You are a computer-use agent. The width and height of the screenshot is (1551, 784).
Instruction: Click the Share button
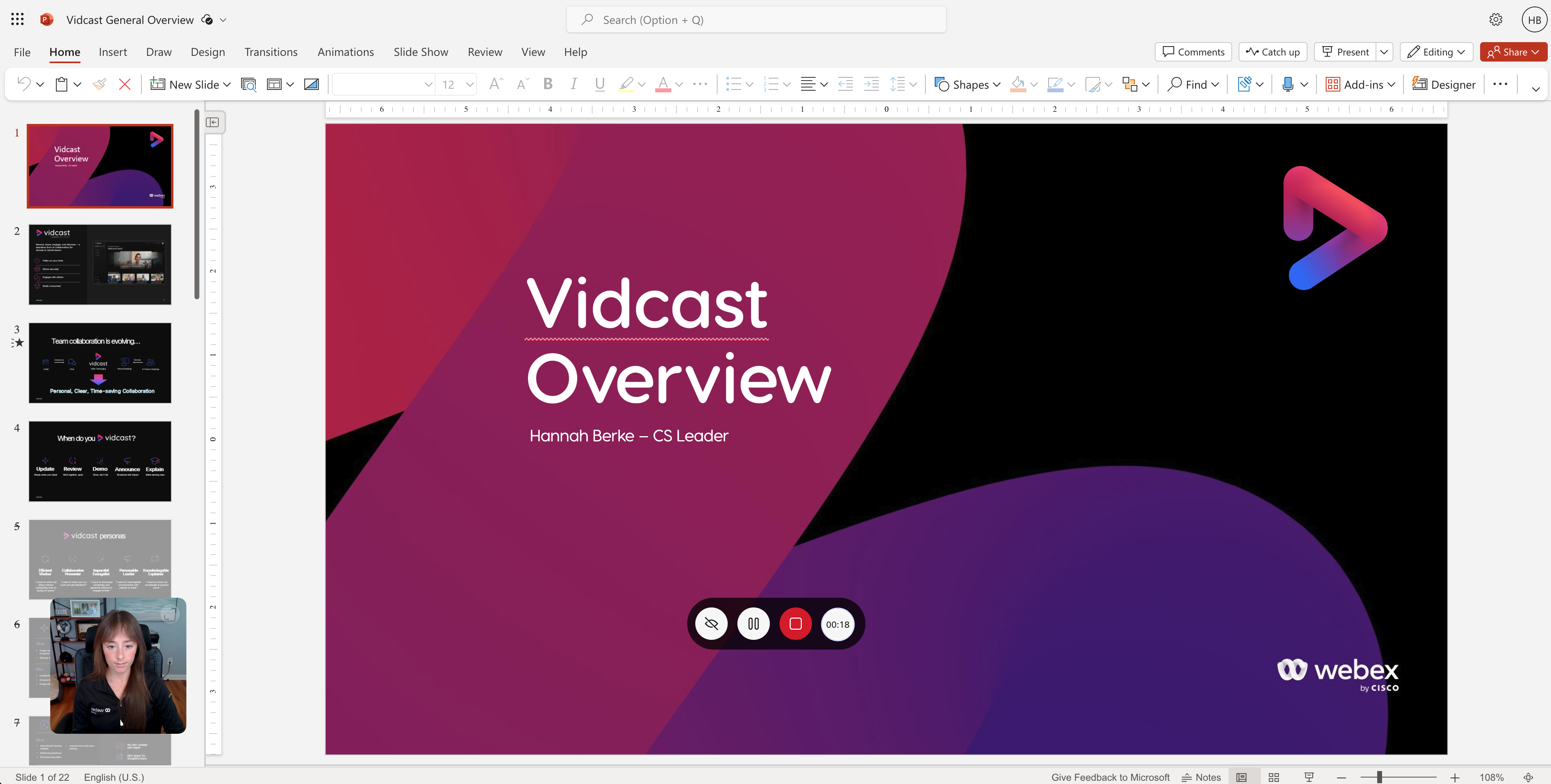point(1513,52)
